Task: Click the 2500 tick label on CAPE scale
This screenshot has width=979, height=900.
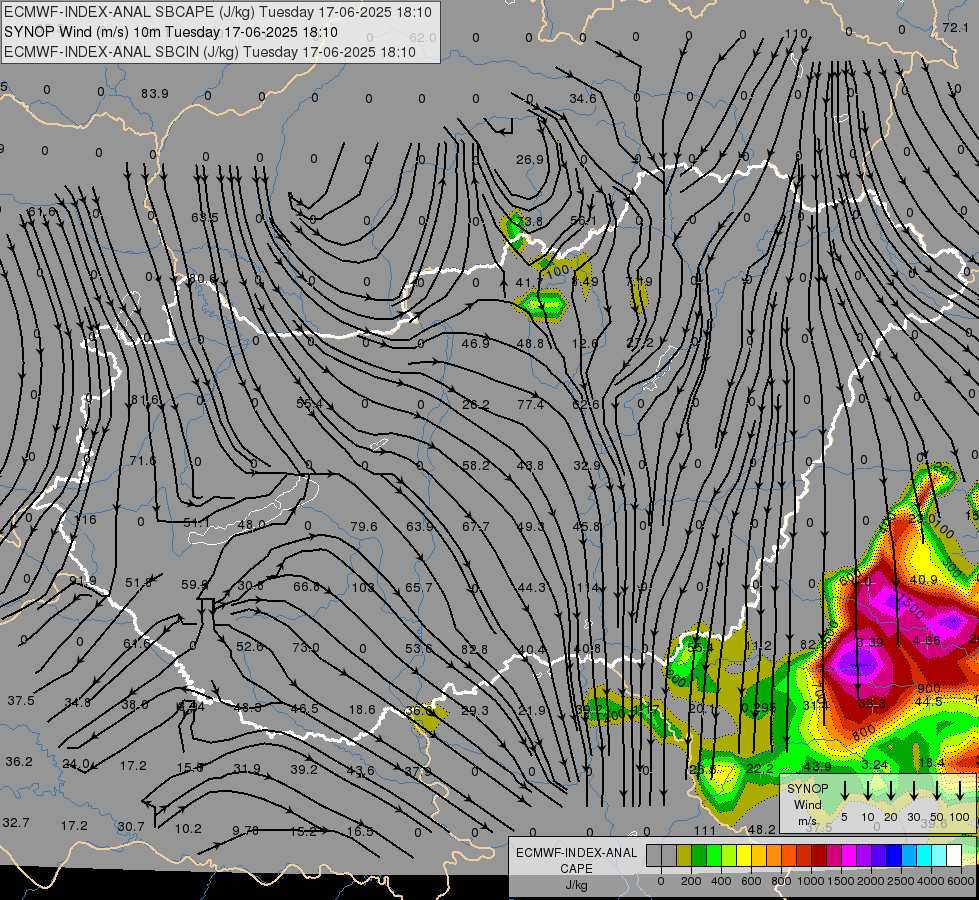Action: 901,881
